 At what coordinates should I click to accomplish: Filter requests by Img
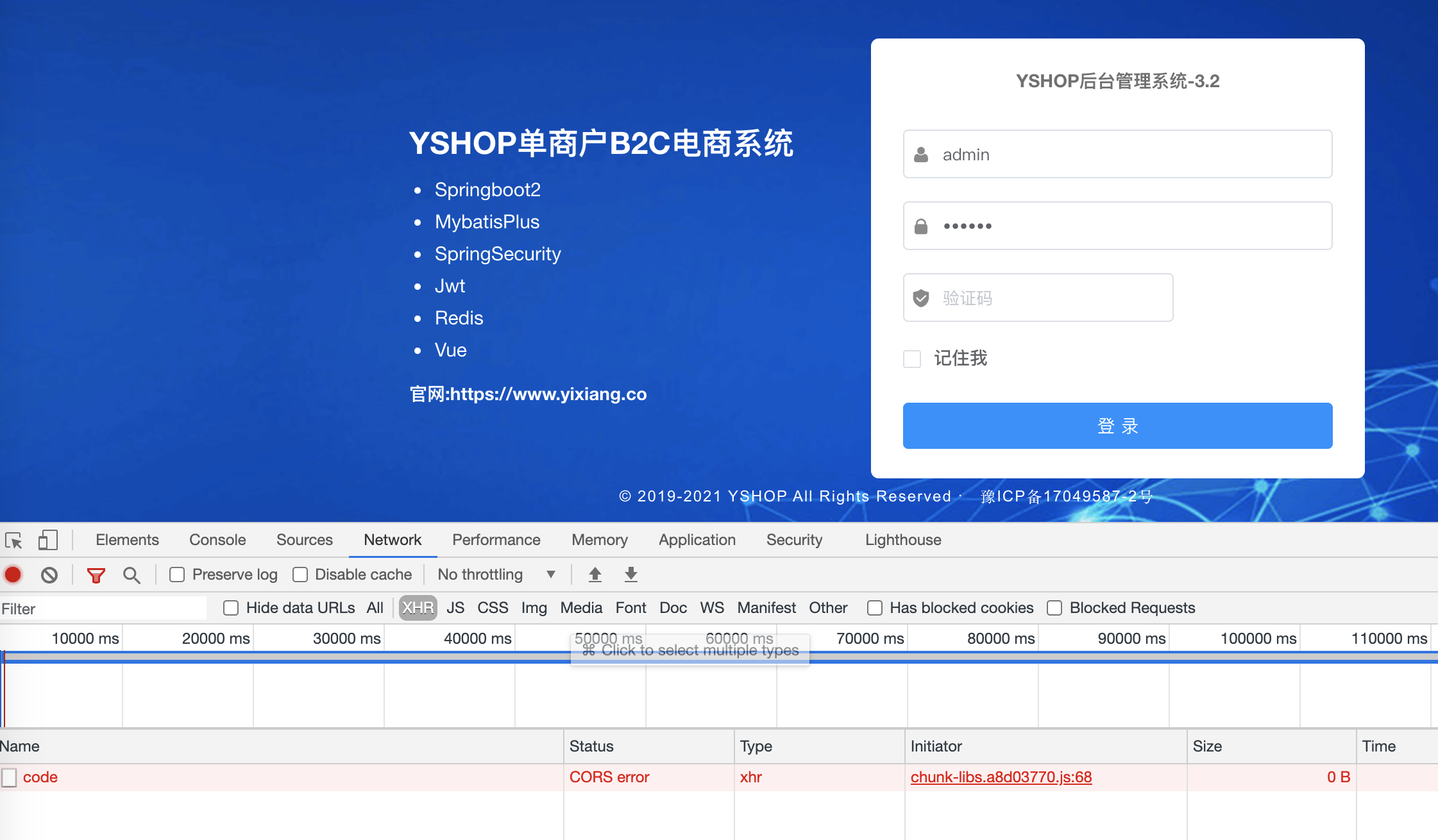[534, 608]
